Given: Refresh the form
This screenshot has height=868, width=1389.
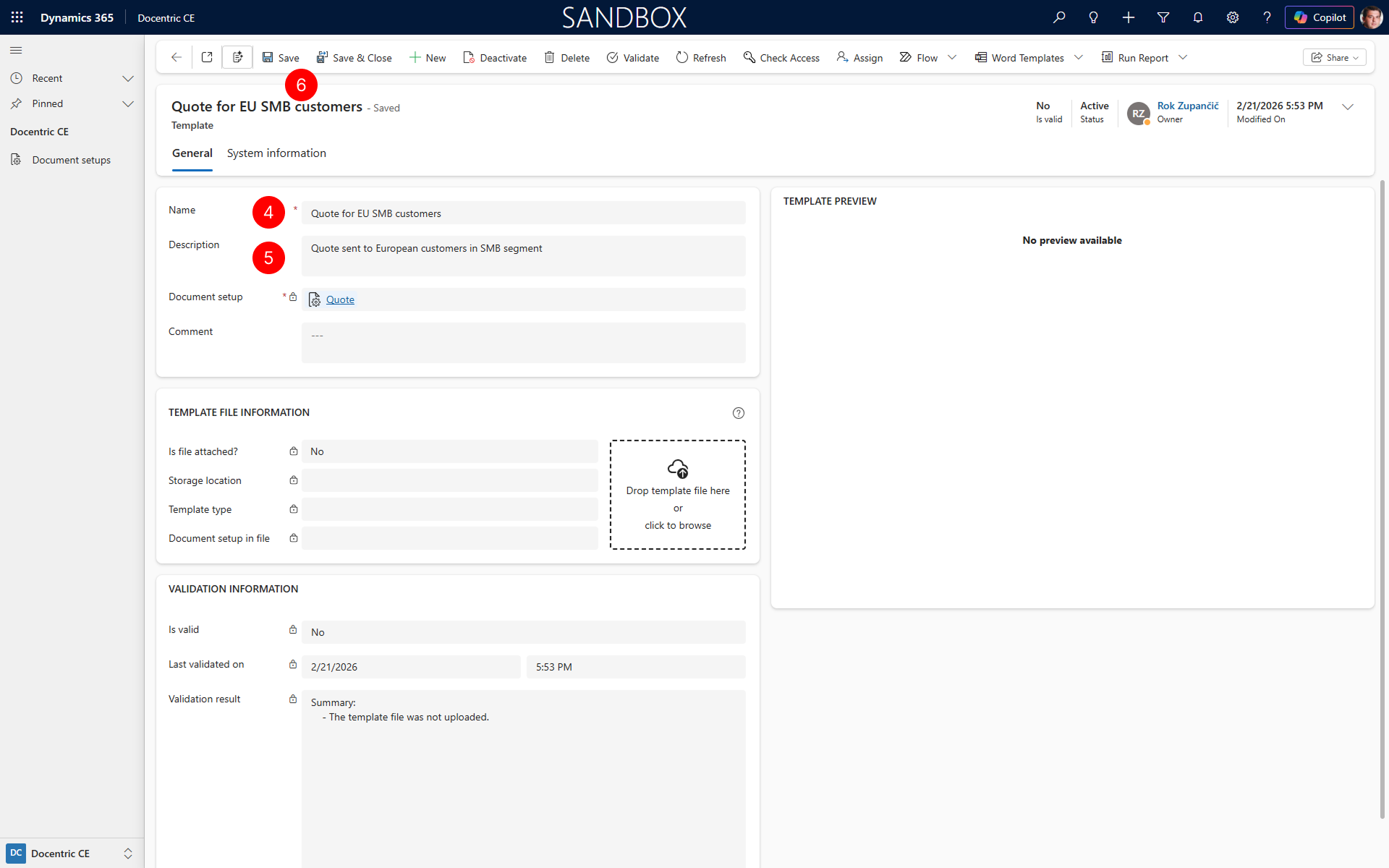Looking at the screenshot, I should pyautogui.click(x=701, y=57).
